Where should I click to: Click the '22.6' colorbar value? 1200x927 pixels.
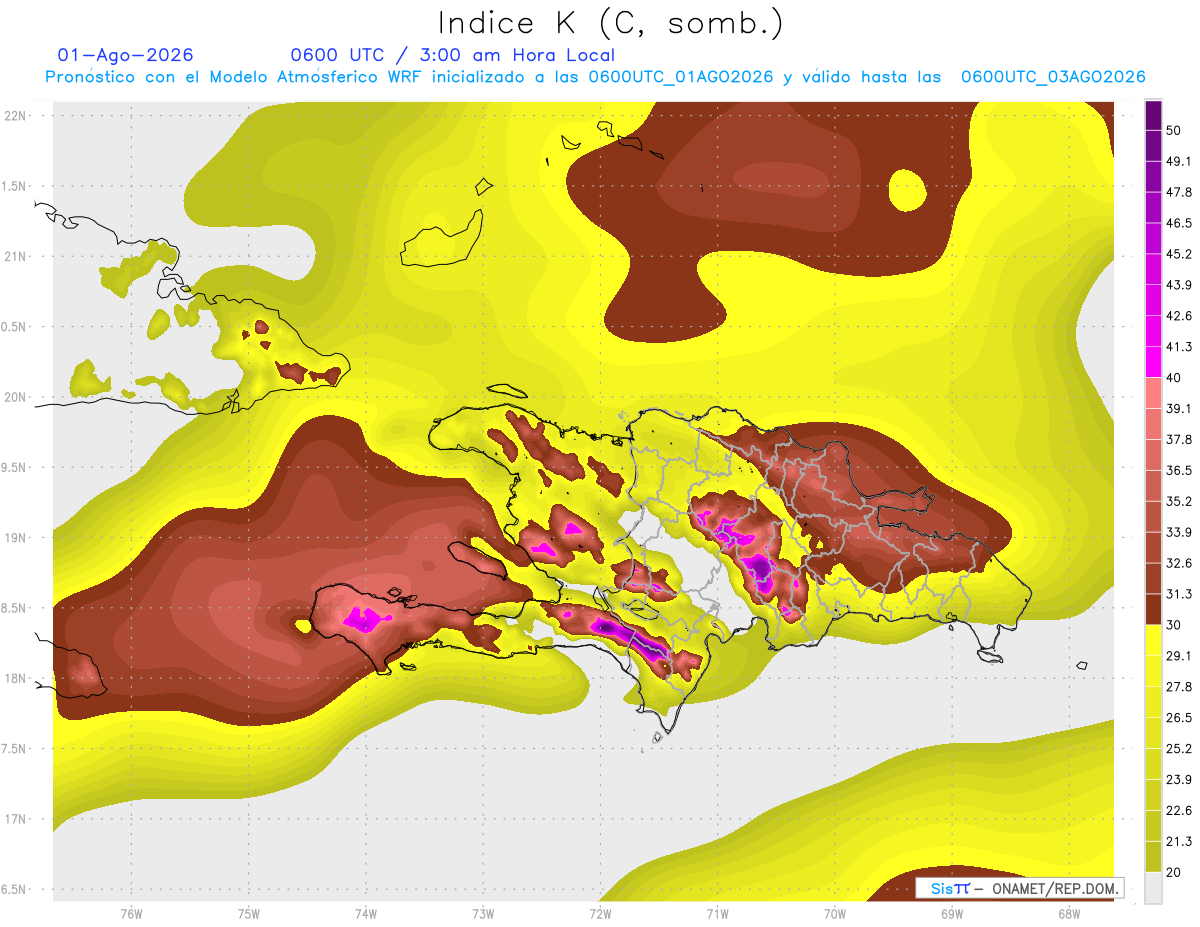coord(1178,811)
